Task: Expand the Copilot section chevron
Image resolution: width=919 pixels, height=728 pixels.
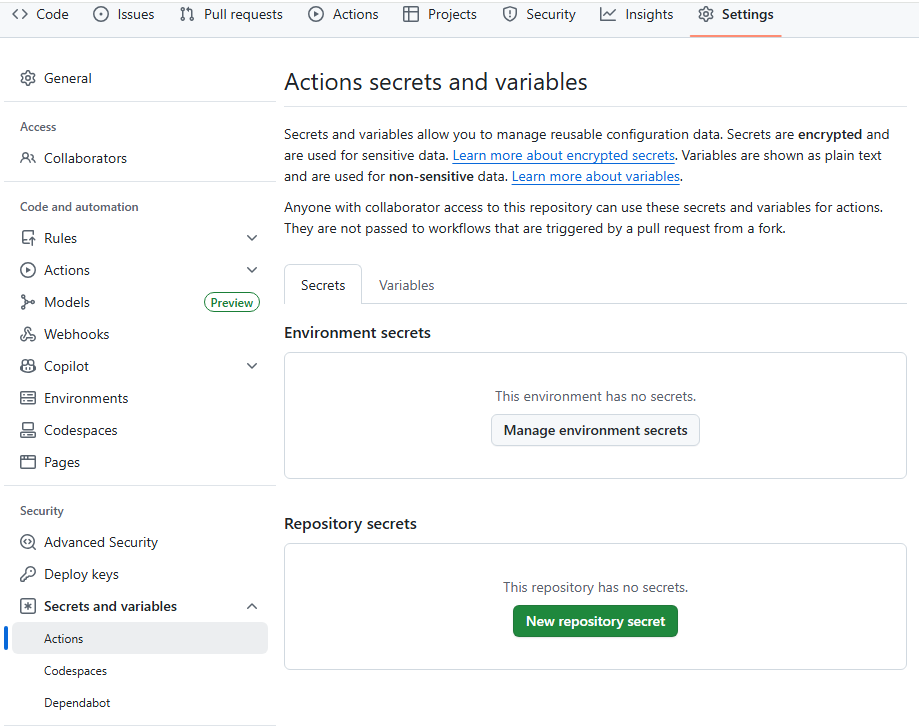Action: coord(252,366)
